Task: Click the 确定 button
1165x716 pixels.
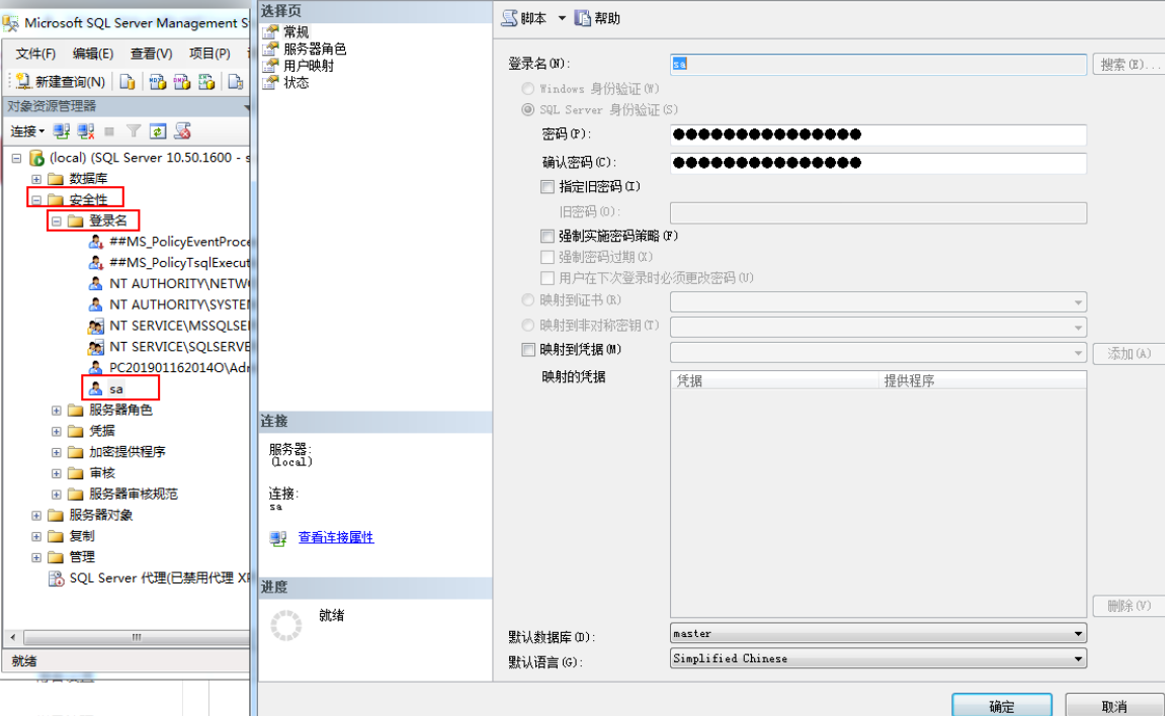Action: (1002, 706)
